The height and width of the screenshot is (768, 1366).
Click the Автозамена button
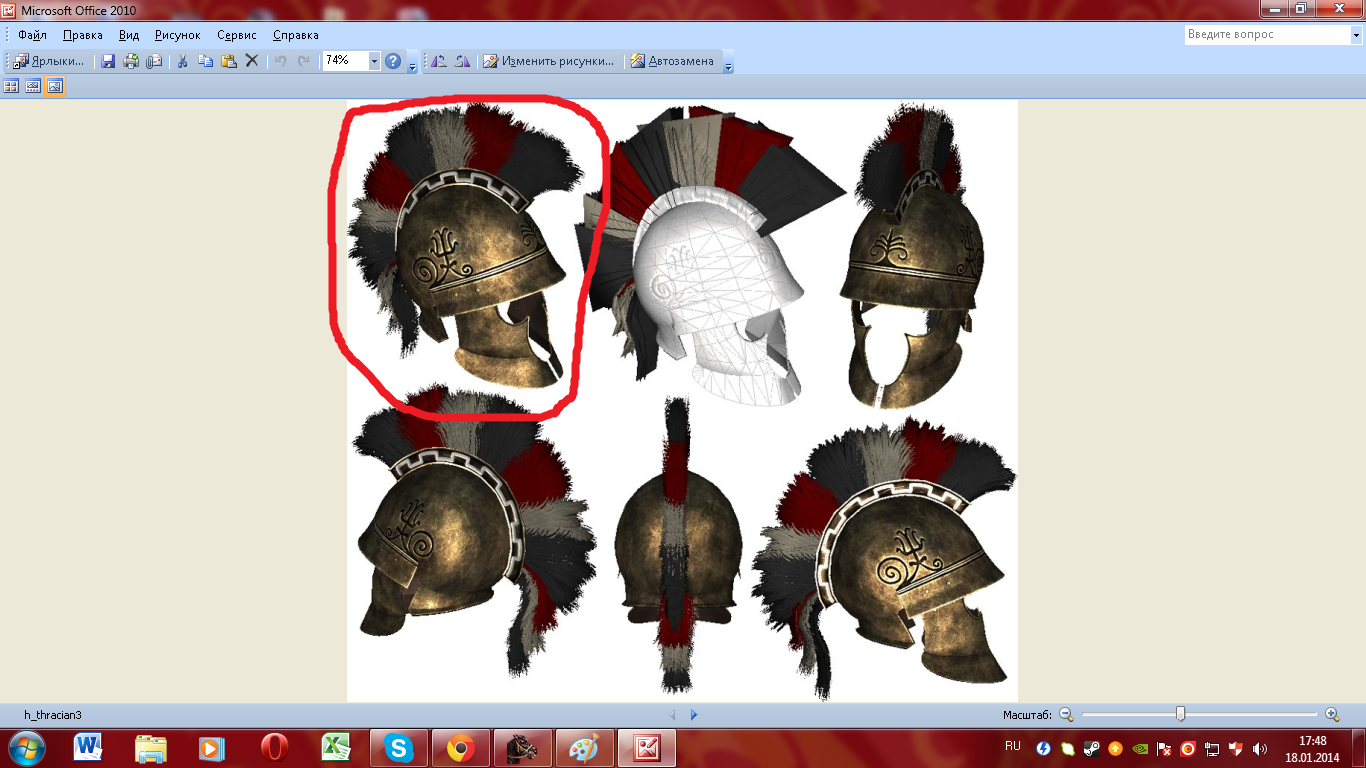(672, 61)
